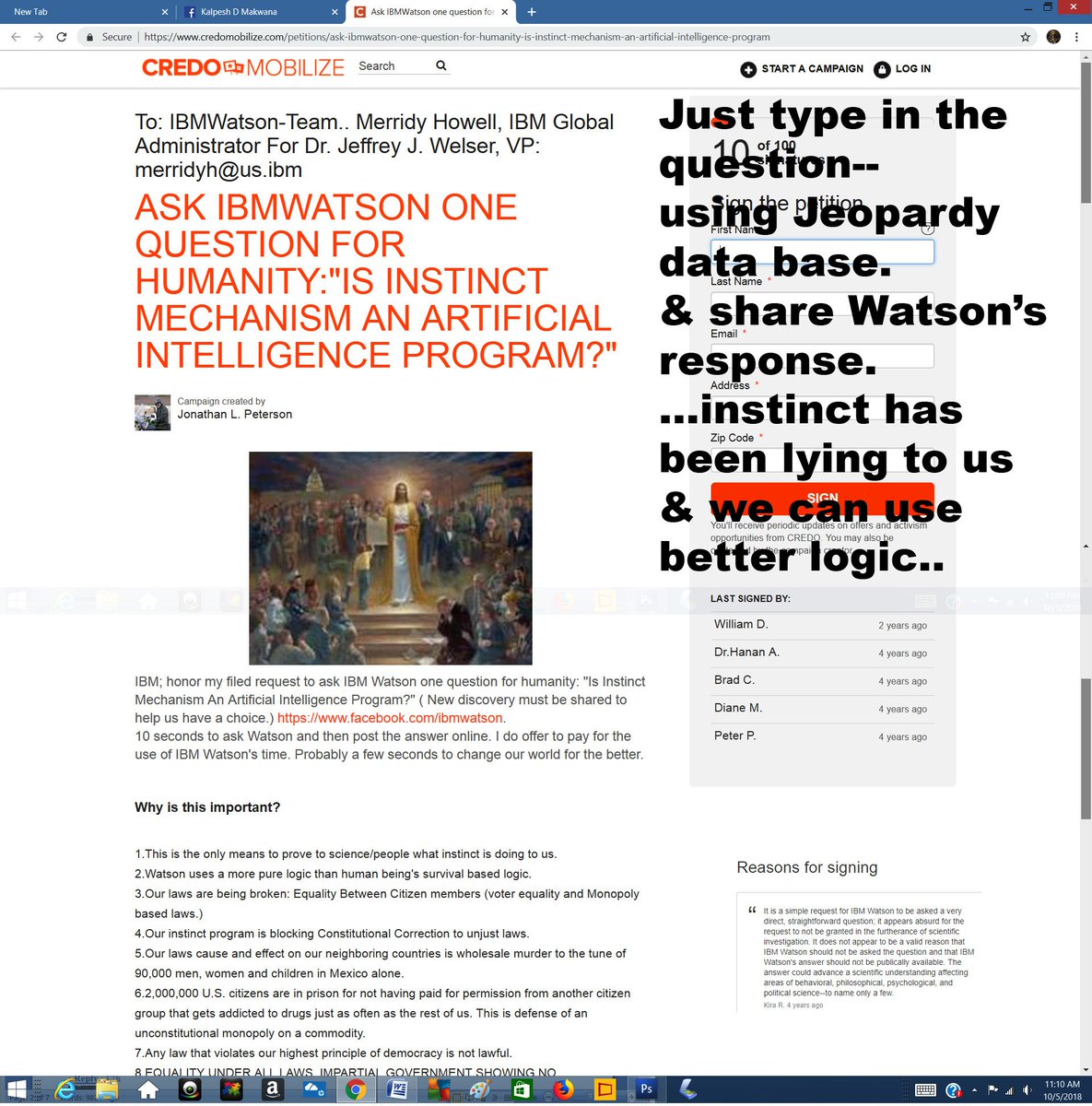The height and width of the screenshot is (1106, 1092).
Task: Switch to Chrome in the taskbar
Action: 356,1089
